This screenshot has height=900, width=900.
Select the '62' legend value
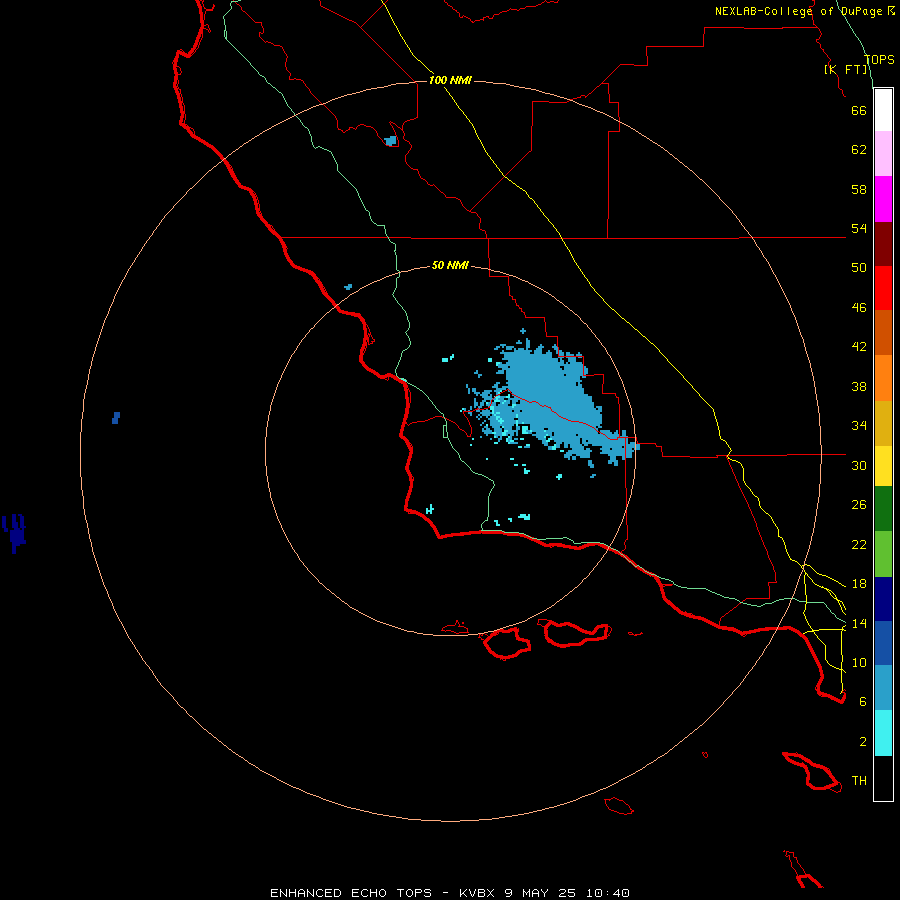[859, 150]
